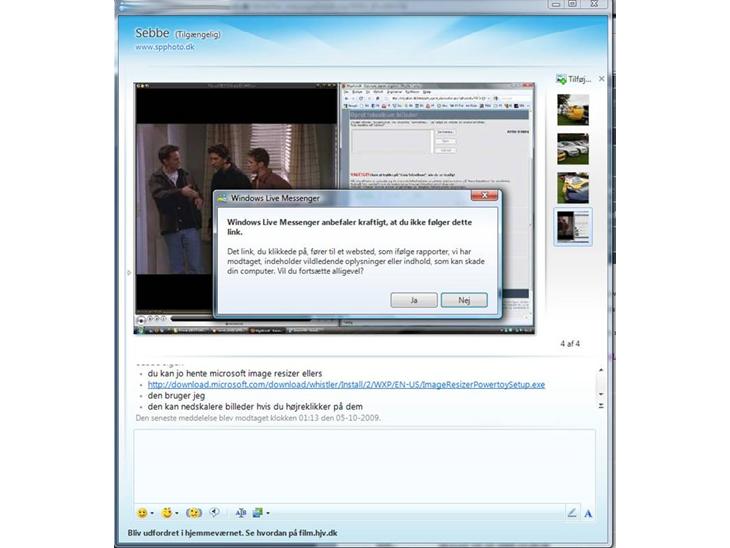Open the ImageResizerPowertoySetup.exe download link
The width and height of the screenshot is (730, 548).
click(346, 384)
